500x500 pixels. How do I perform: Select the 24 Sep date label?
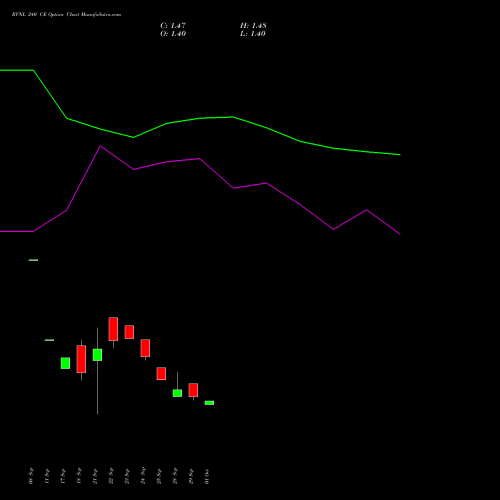143,476
